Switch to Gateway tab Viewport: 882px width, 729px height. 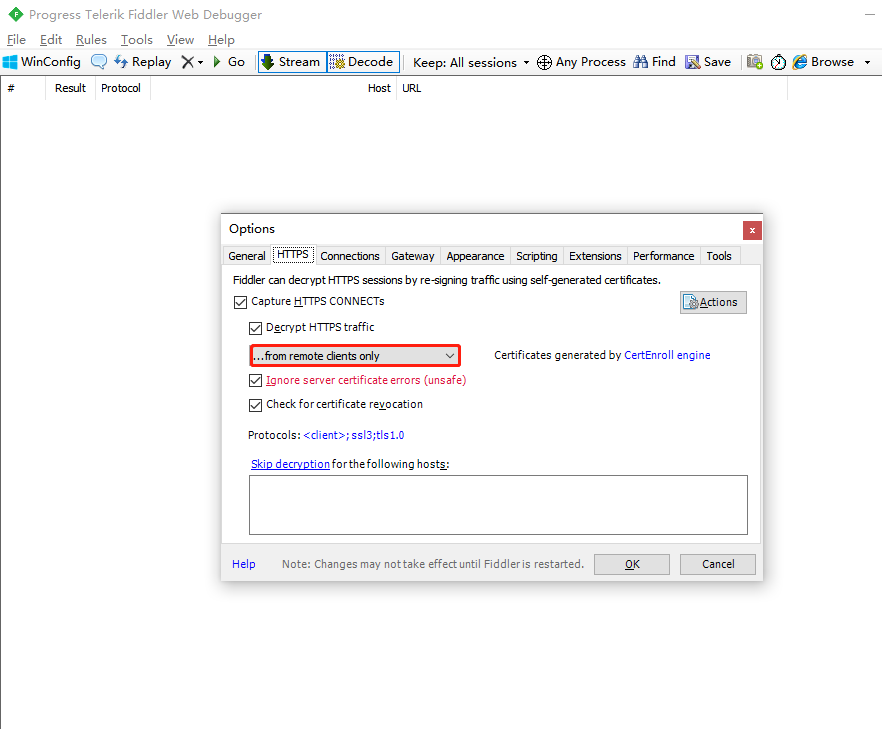tap(413, 256)
